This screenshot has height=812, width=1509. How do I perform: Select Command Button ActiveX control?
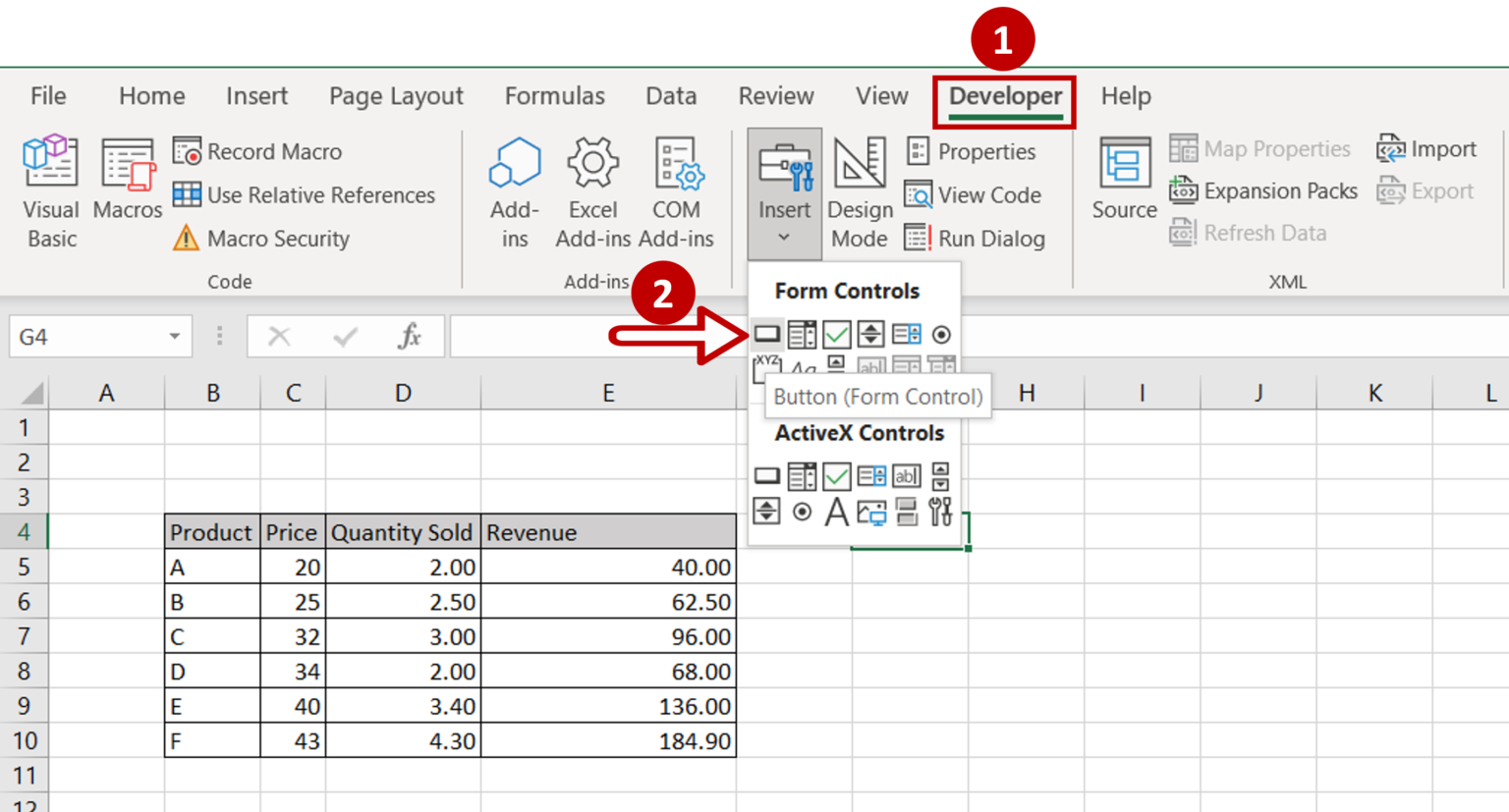[766, 476]
